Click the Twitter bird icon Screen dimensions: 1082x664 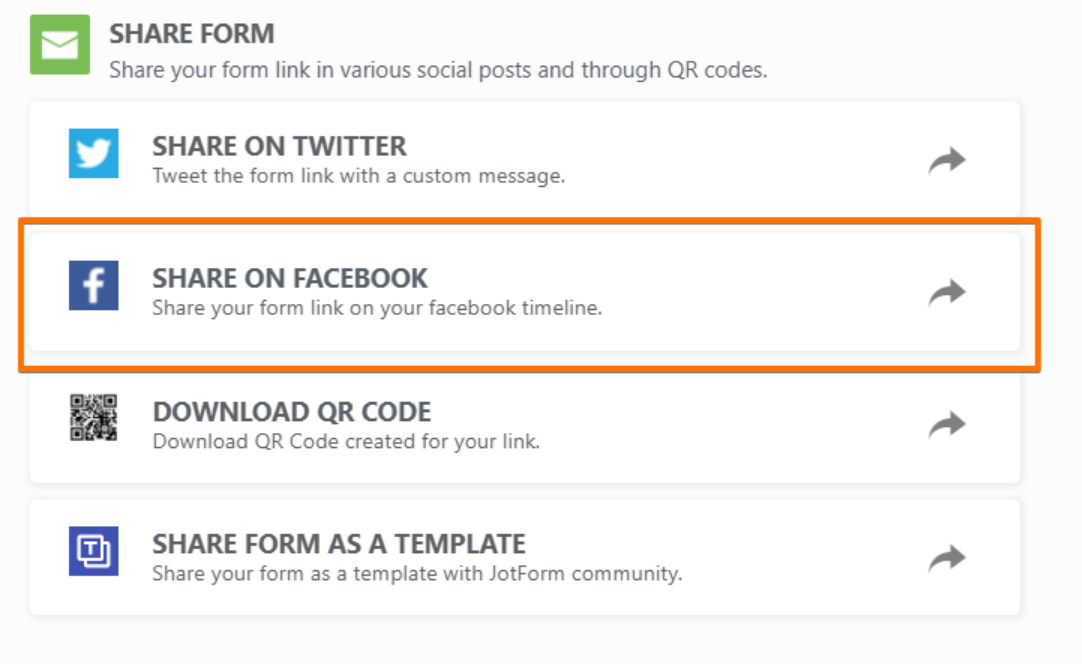click(x=94, y=153)
